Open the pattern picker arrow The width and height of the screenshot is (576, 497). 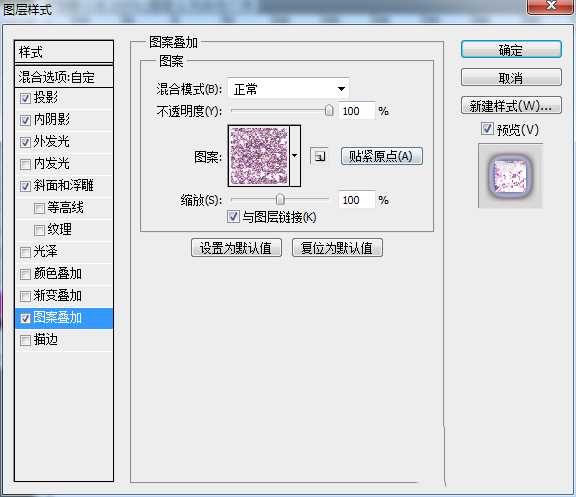pos(295,156)
